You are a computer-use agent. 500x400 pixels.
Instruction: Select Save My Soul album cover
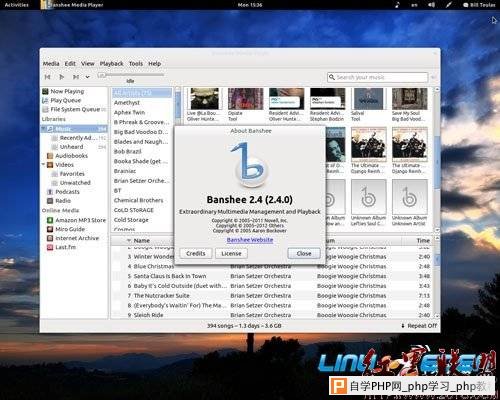pyautogui.click(x=410, y=99)
